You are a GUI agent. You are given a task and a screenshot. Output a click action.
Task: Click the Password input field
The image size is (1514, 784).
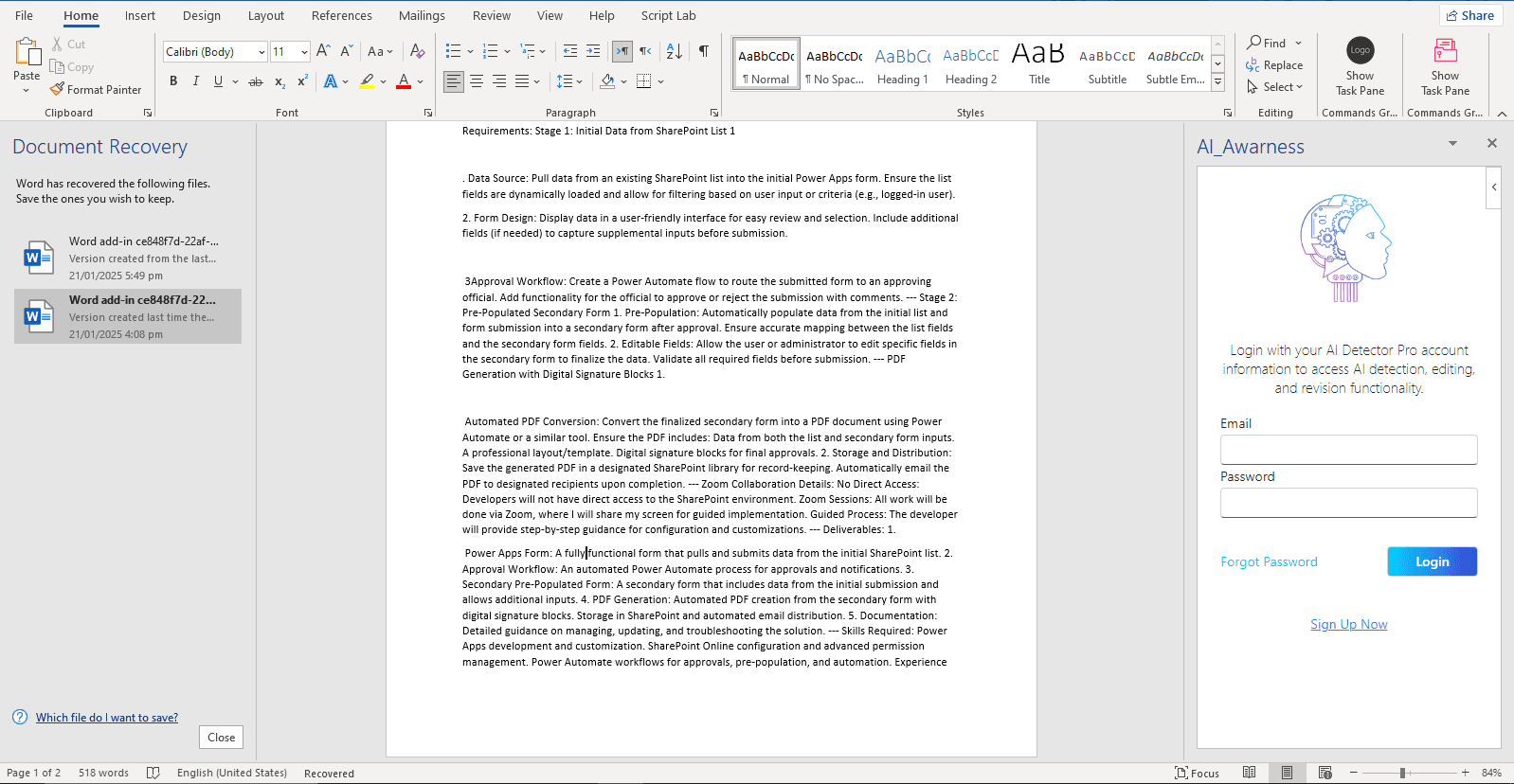coord(1349,503)
